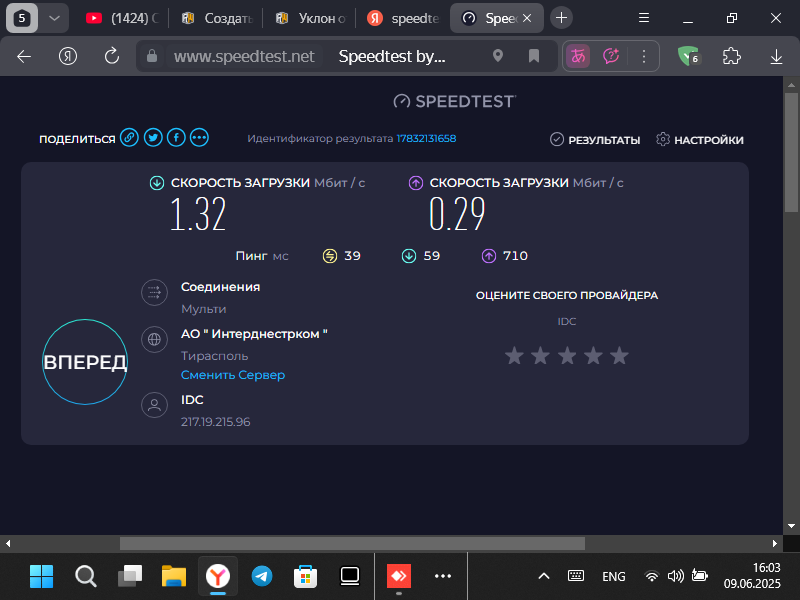Open Yandex home page button
Screen dimensions: 800x600
(68, 56)
